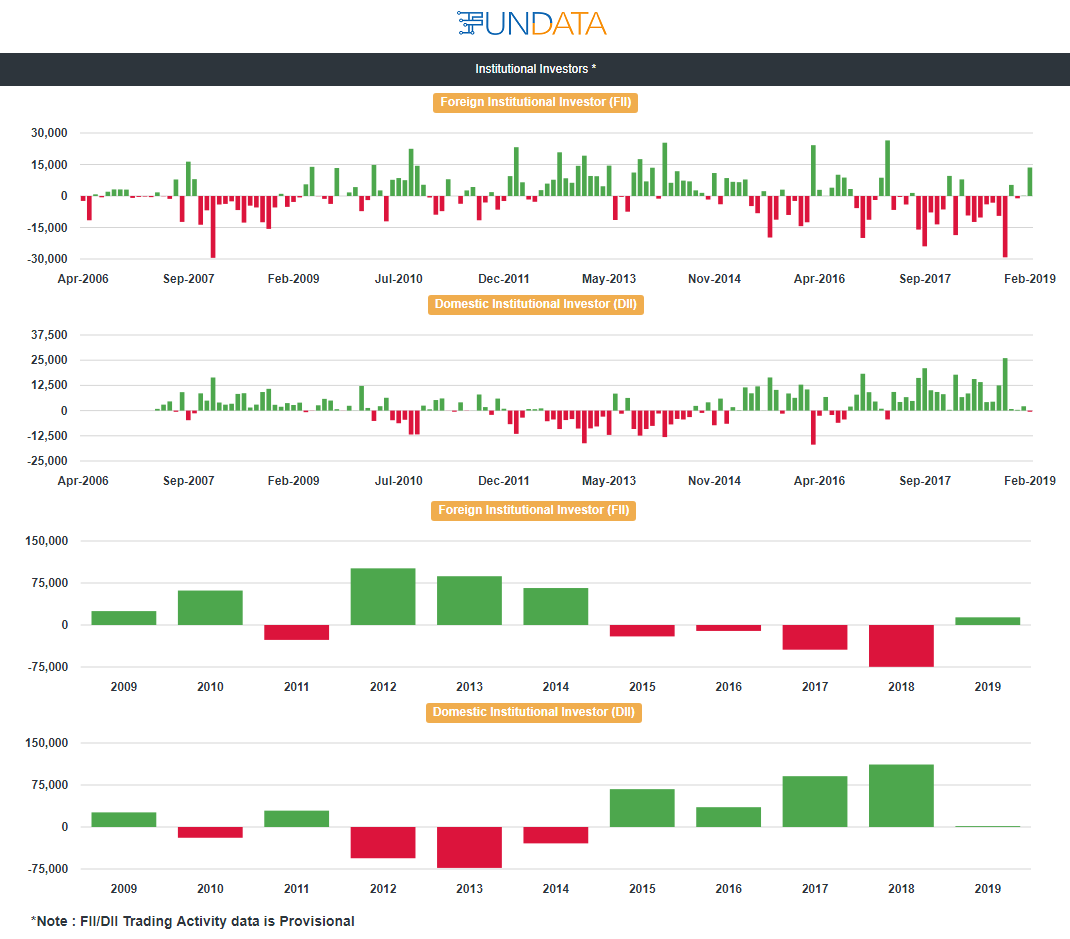Click the FUNDATA logo
This screenshot has height=939, width=1070.
(532, 23)
